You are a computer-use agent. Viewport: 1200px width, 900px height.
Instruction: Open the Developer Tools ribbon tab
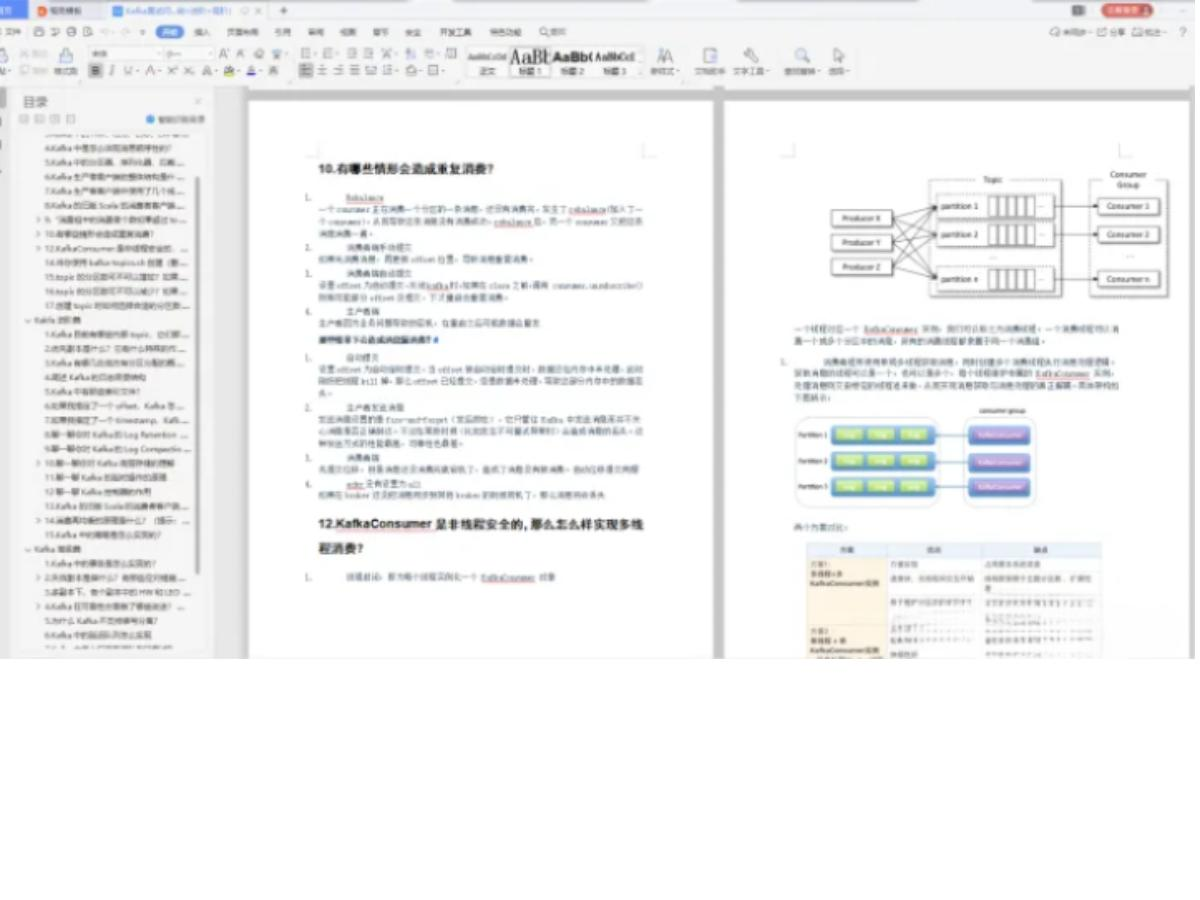[x=456, y=32]
